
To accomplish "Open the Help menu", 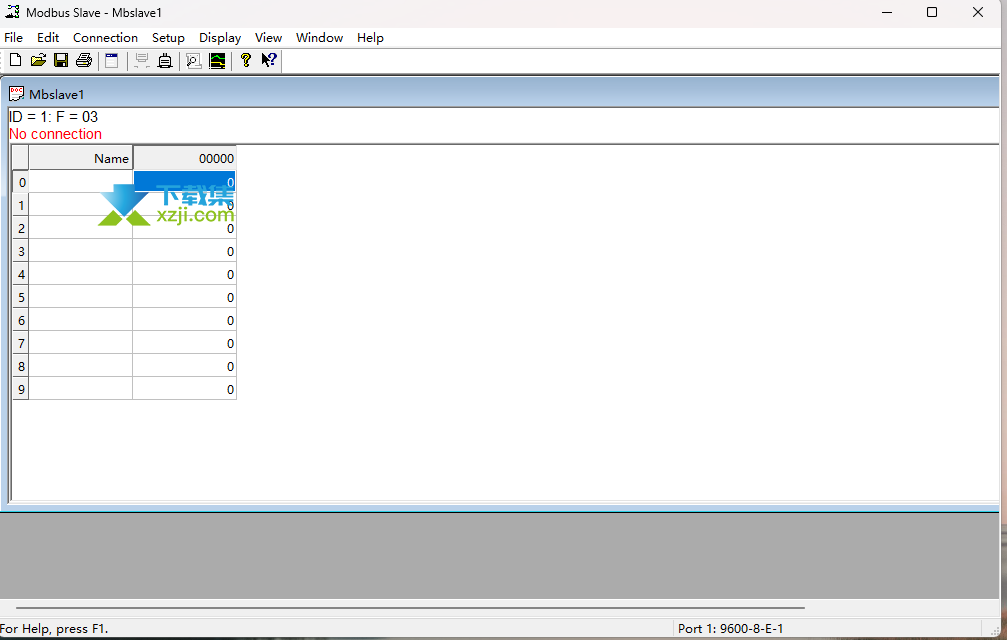I will pyautogui.click(x=370, y=38).
